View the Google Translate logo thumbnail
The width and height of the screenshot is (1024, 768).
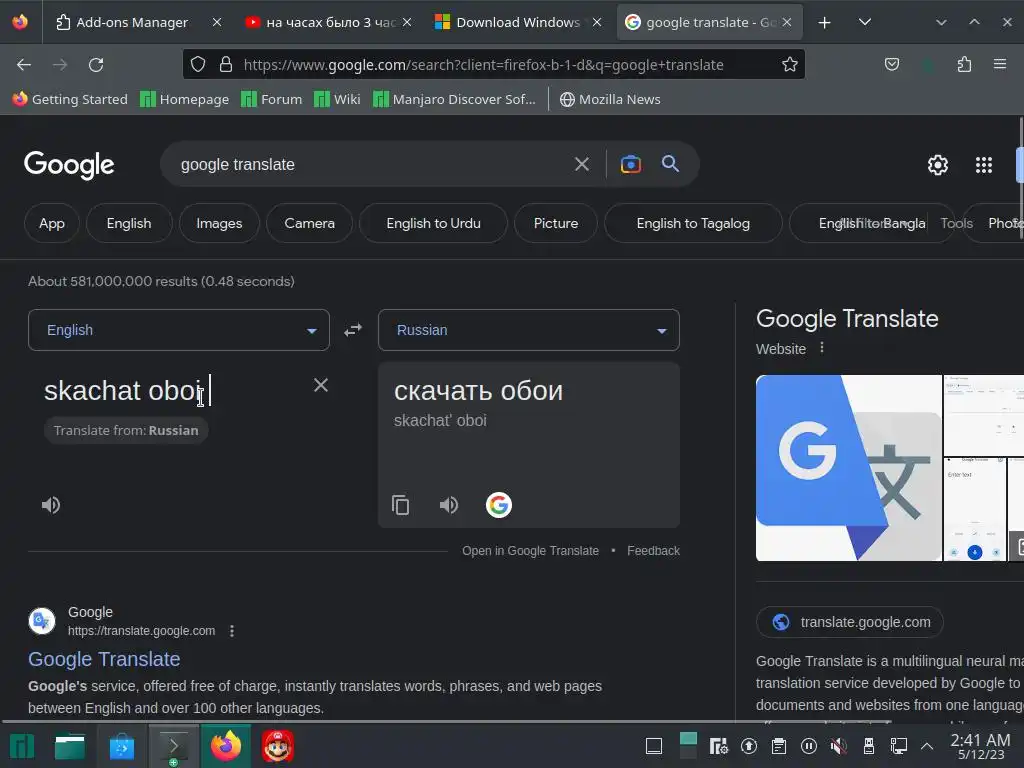coord(849,468)
